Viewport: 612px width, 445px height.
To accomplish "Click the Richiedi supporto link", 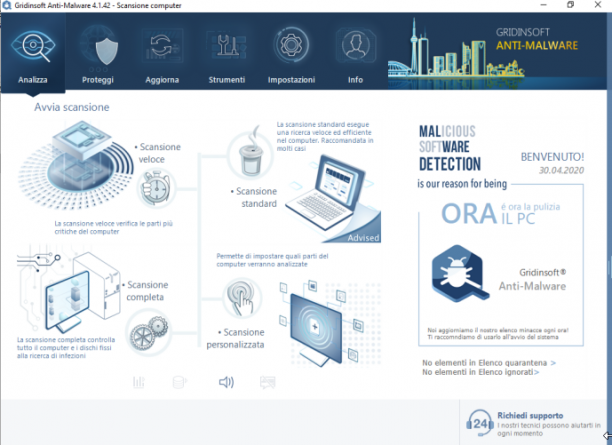I will [530, 416].
